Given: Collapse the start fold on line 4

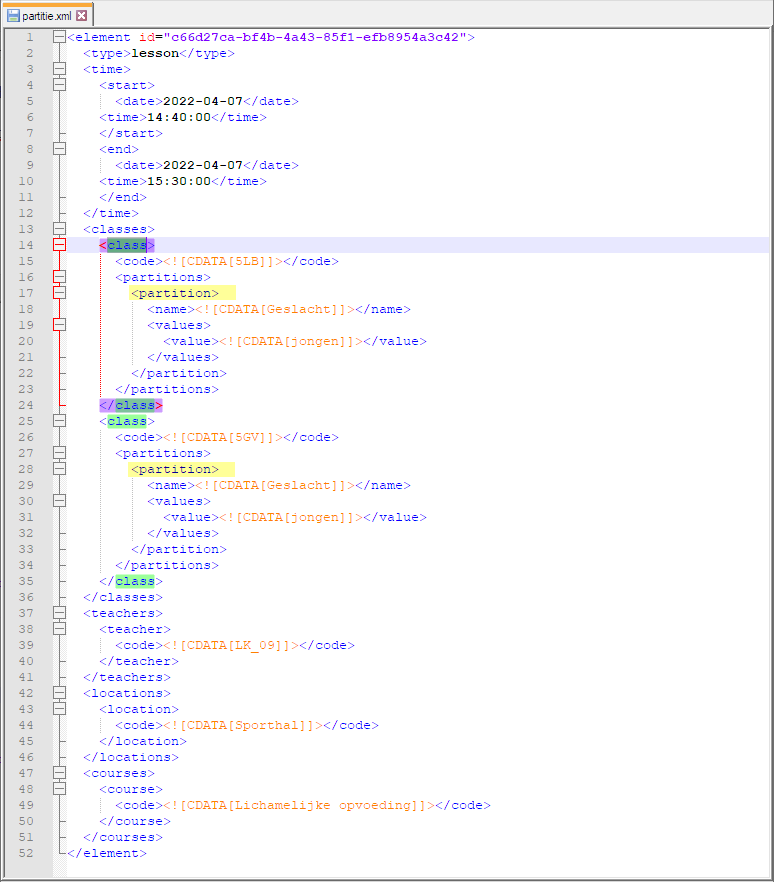Looking at the screenshot, I should pyautogui.click(x=59, y=85).
